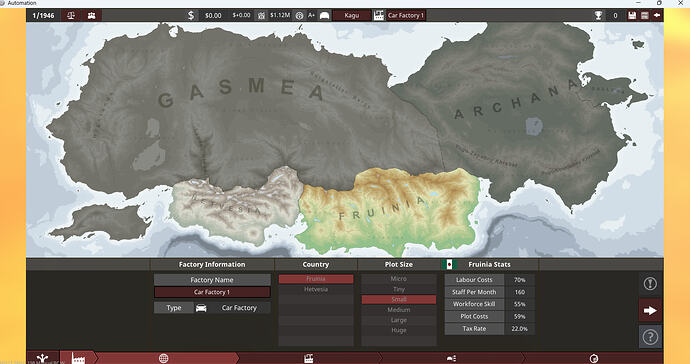Choose Huge plot size
Viewport: 690px width, 364px height.
(399, 330)
